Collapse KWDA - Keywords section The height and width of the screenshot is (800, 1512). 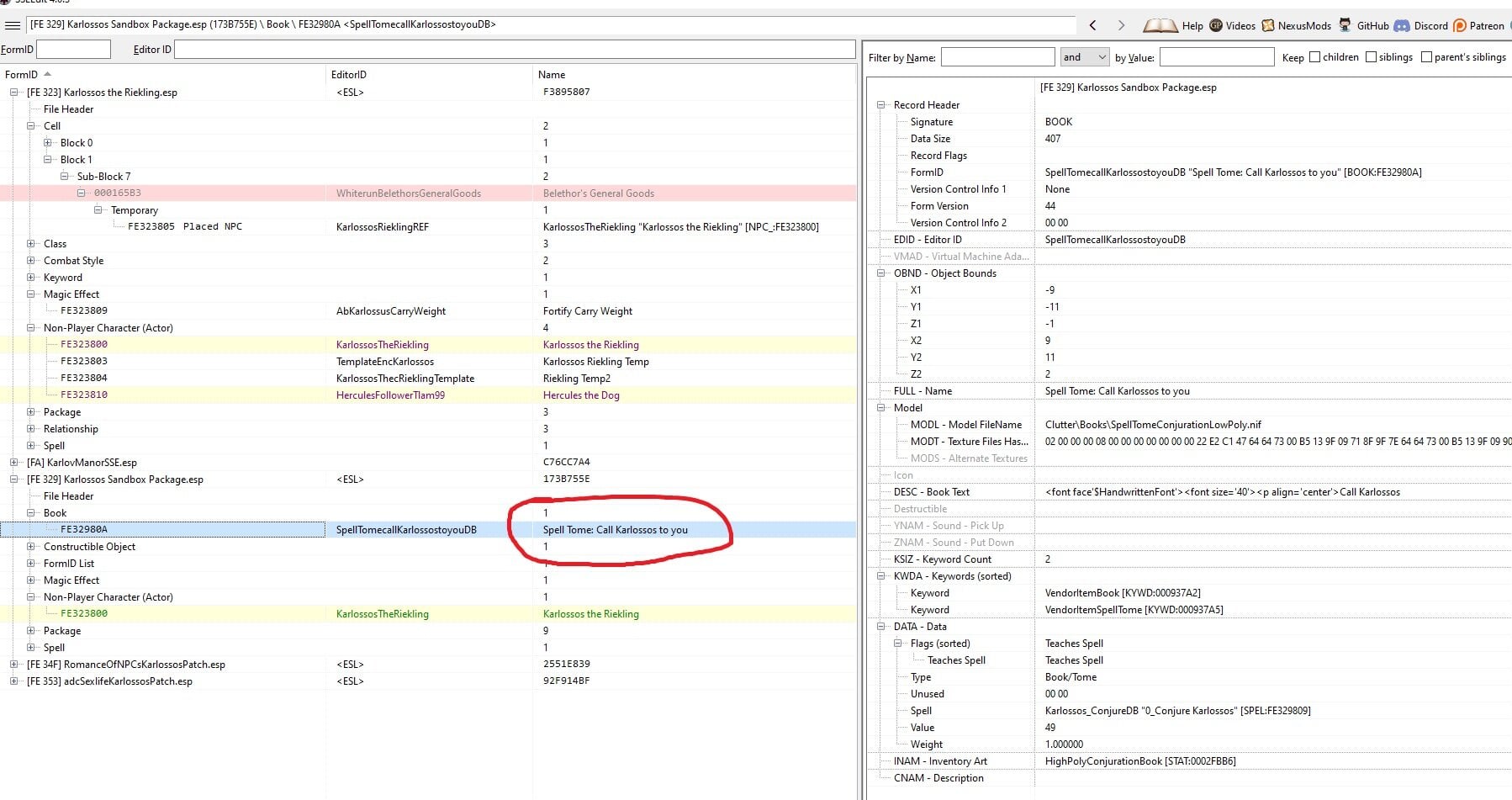point(881,576)
